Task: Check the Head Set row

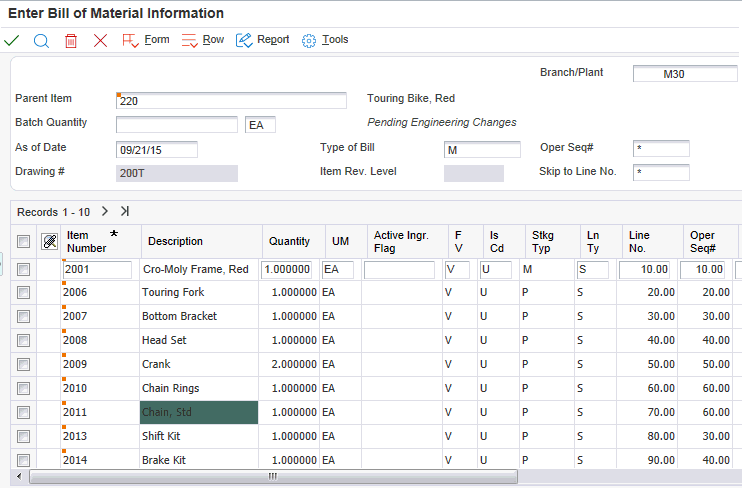Action: (x=23, y=340)
